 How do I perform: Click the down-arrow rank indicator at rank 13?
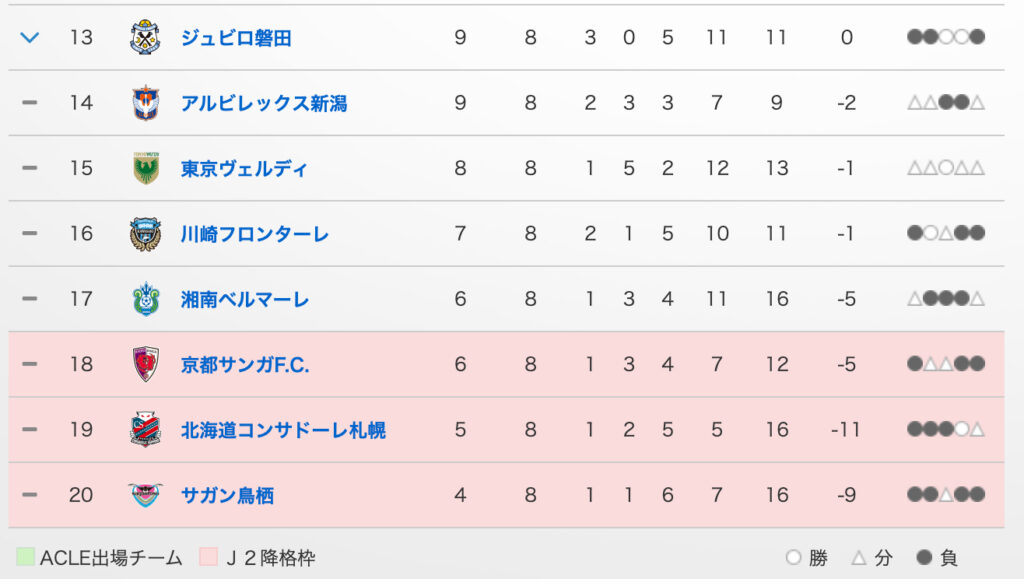pos(30,38)
